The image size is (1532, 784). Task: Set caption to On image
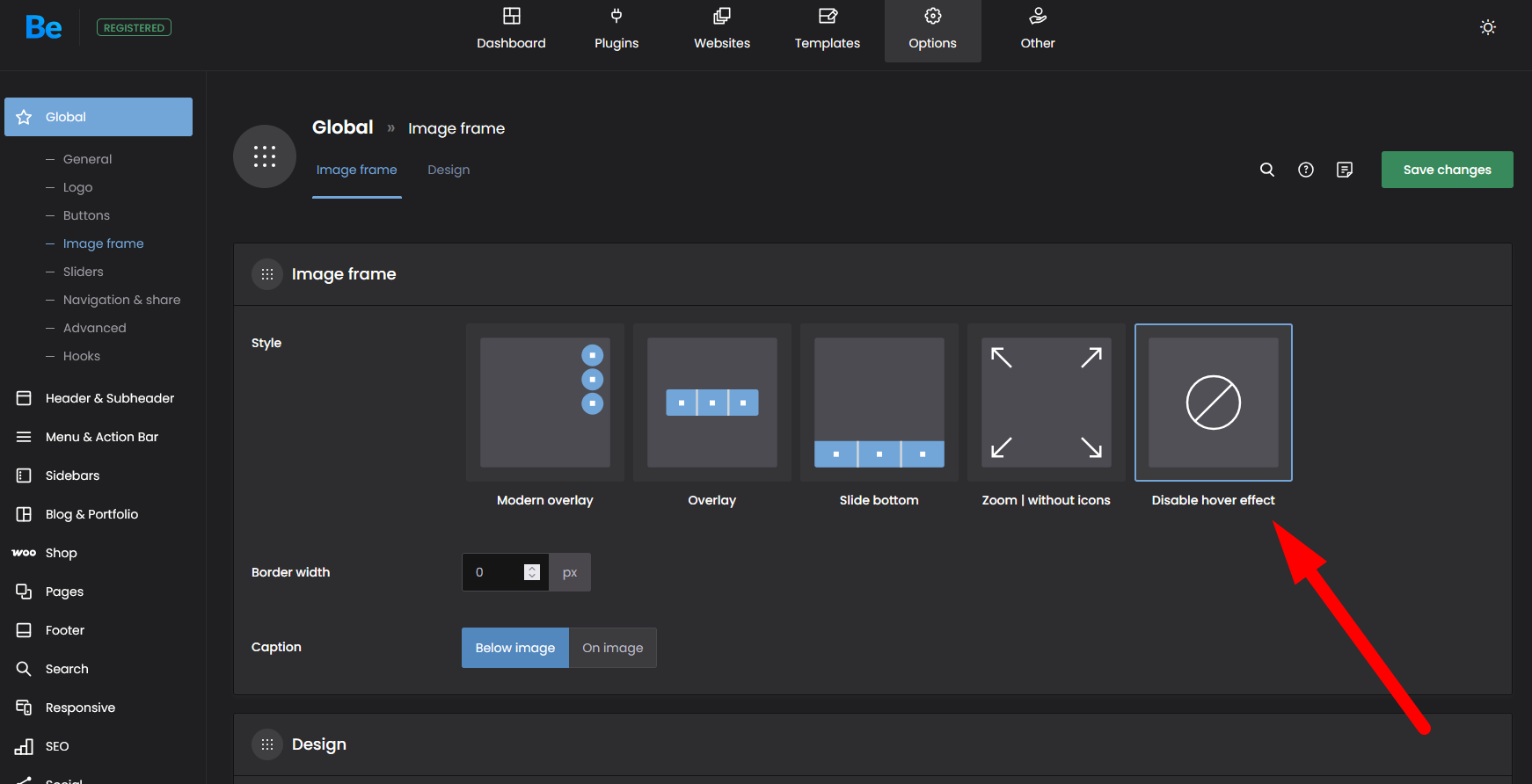pos(612,648)
